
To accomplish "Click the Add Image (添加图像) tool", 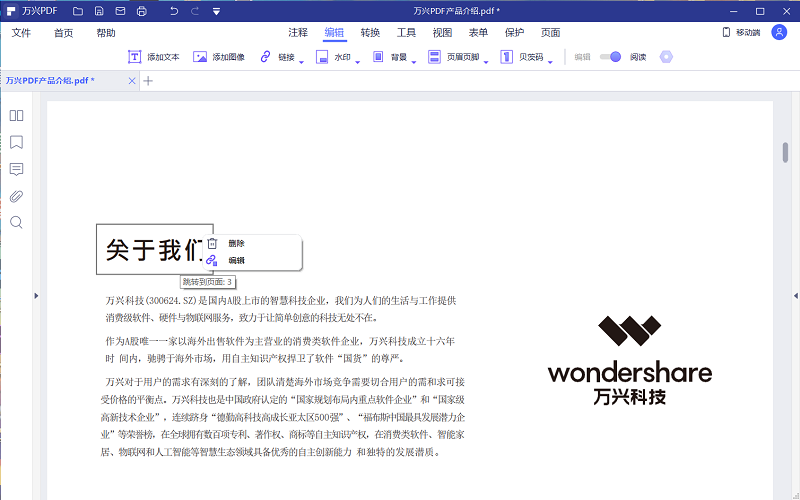I will (x=219, y=57).
